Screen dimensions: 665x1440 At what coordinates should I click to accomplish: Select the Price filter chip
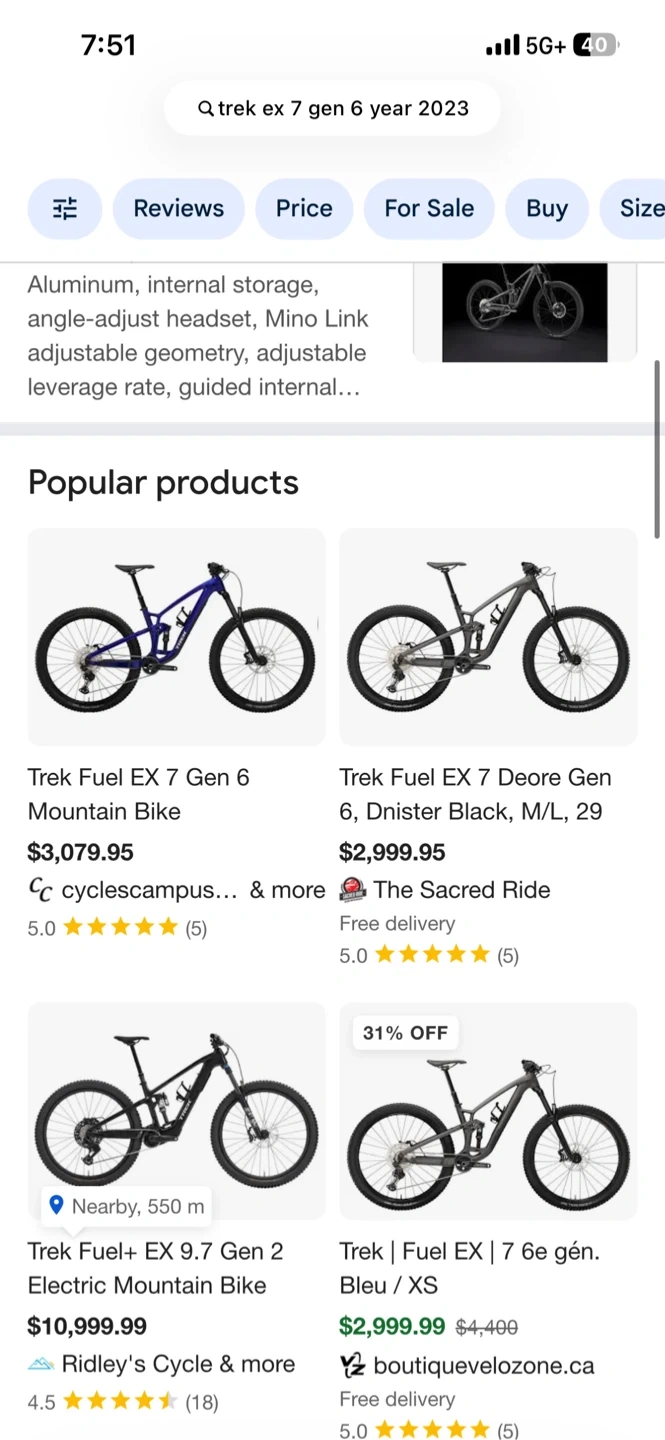pyautogui.click(x=304, y=208)
